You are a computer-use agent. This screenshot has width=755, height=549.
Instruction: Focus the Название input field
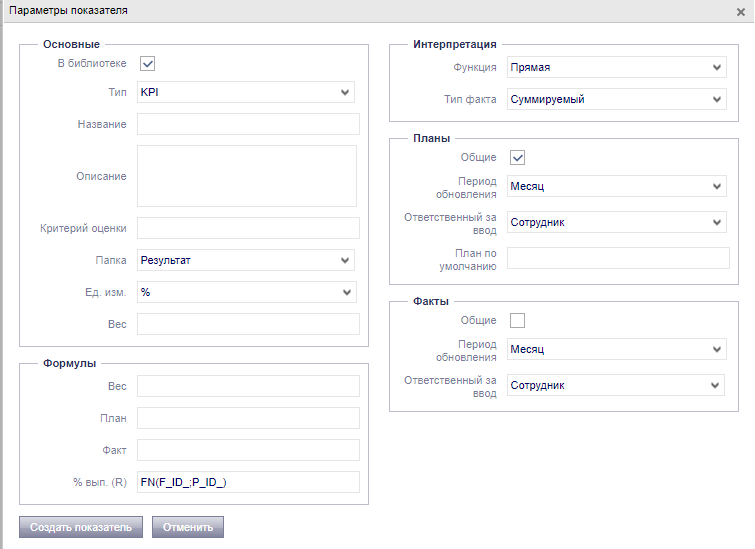(x=247, y=124)
